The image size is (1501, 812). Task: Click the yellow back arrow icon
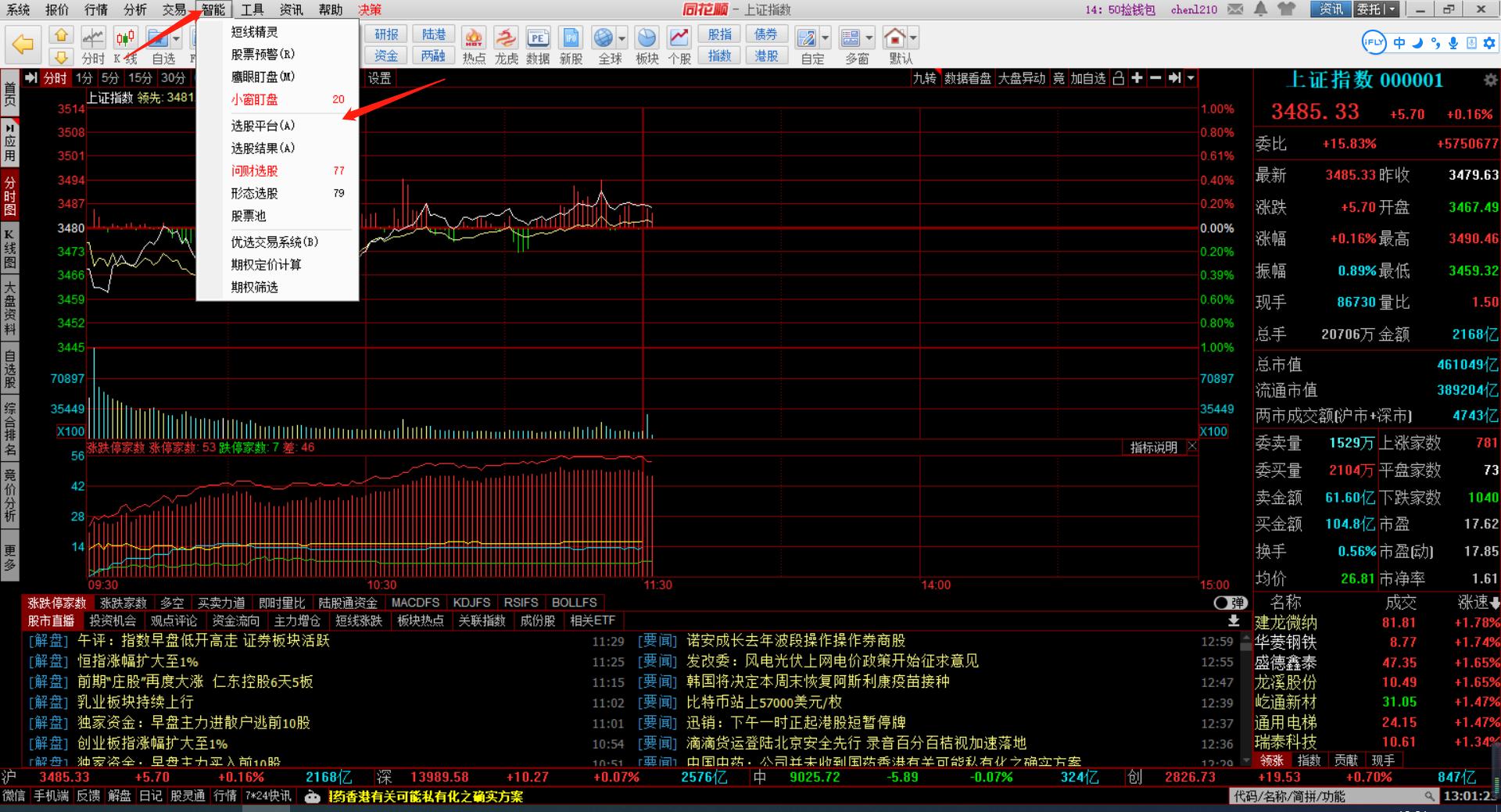pyautogui.click(x=23, y=45)
